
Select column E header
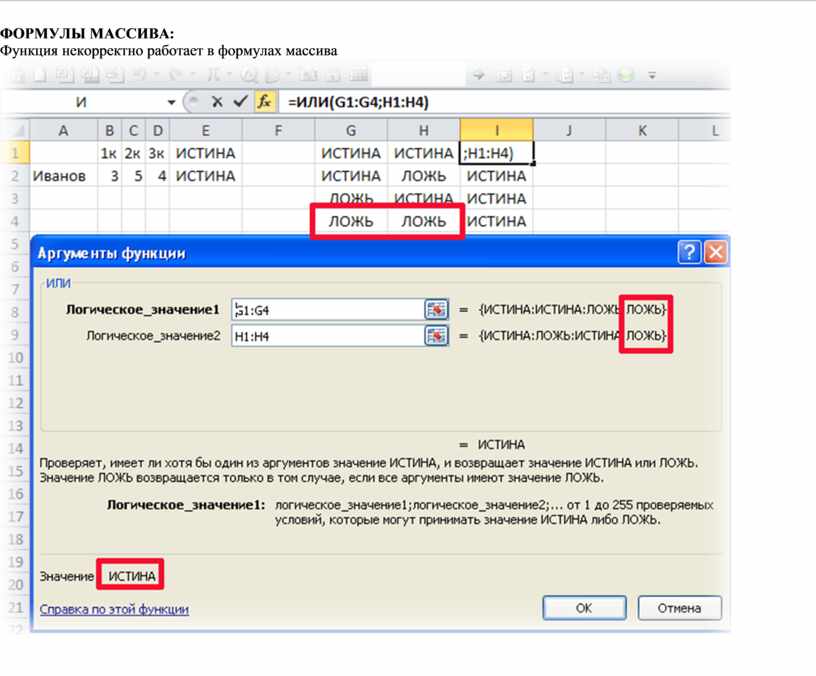point(206,130)
